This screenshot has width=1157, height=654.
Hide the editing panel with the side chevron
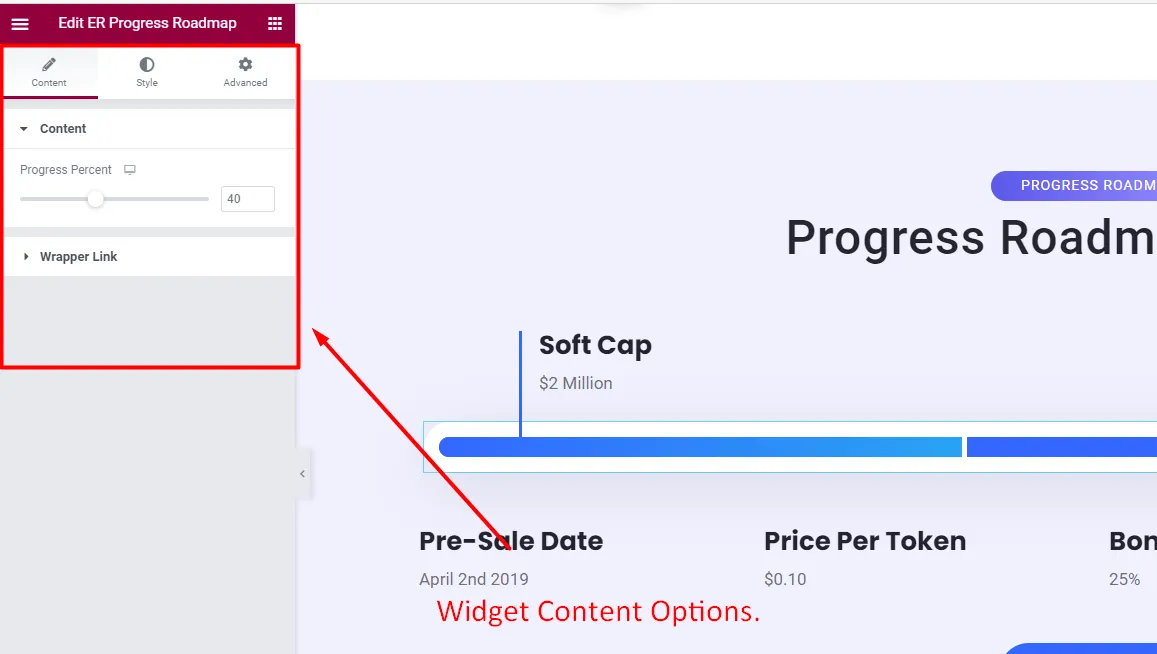point(302,473)
